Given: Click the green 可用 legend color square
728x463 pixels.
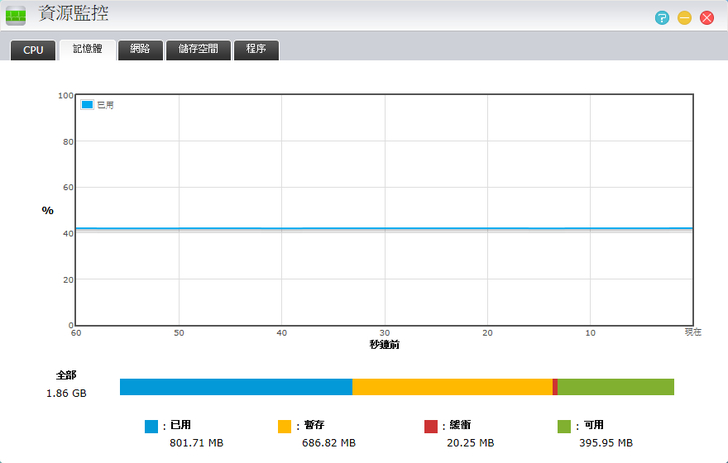Looking at the screenshot, I should point(564,426).
